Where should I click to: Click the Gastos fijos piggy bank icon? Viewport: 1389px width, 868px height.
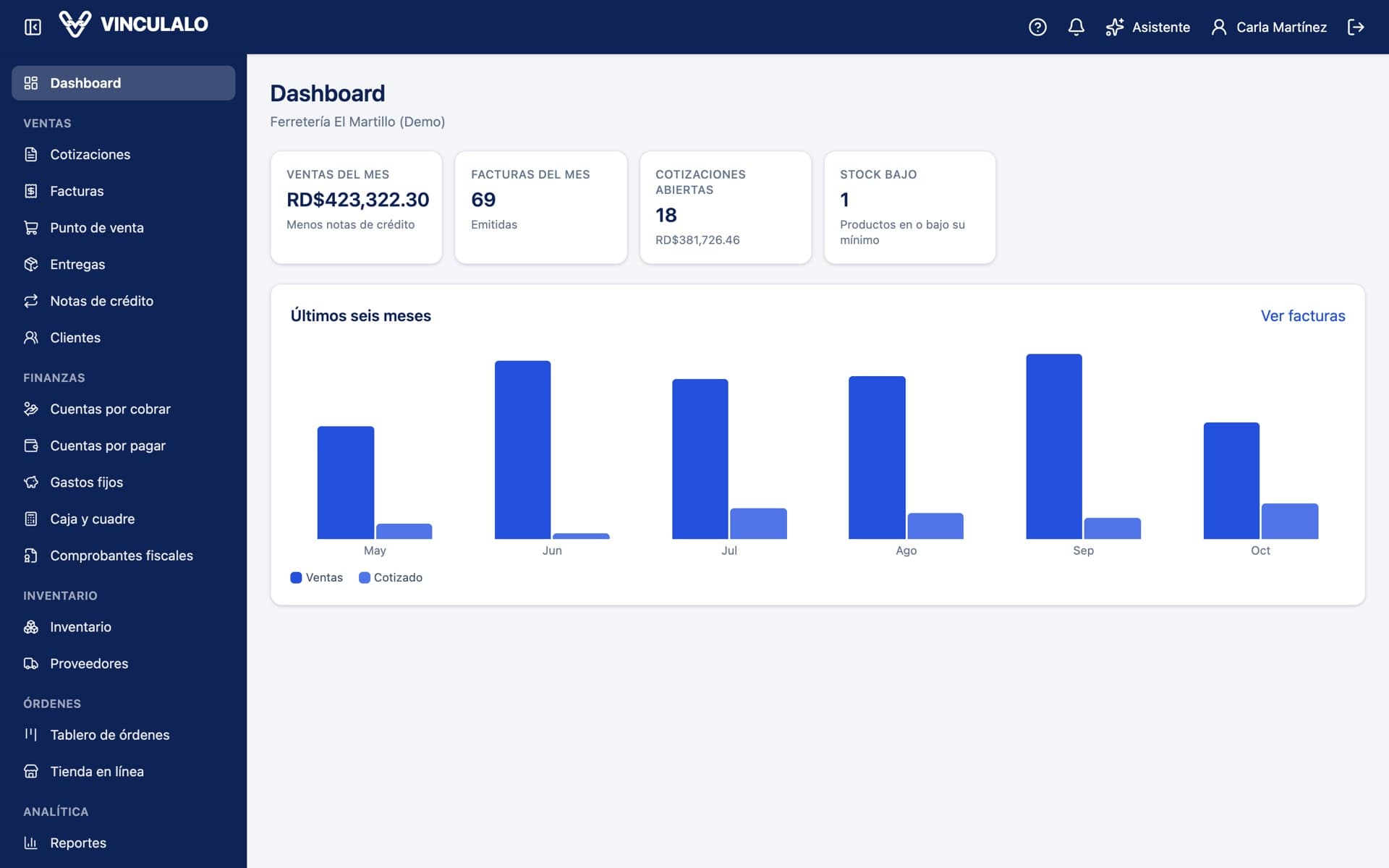tap(31, 482)
